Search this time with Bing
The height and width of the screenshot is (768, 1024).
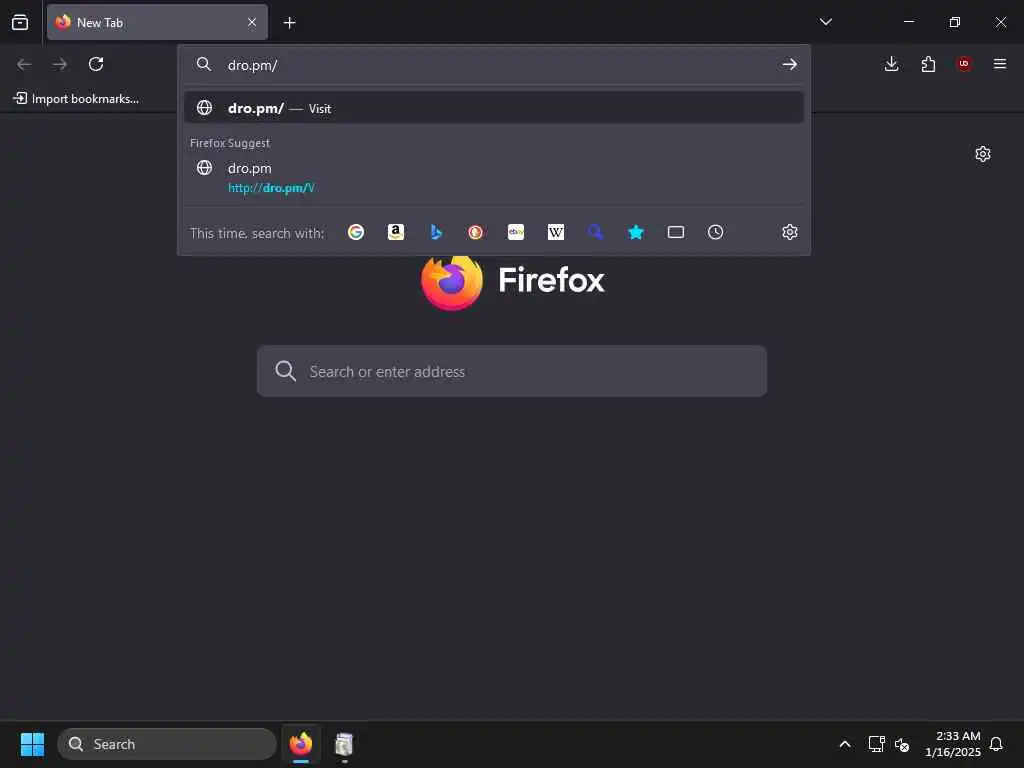(436, 232)
